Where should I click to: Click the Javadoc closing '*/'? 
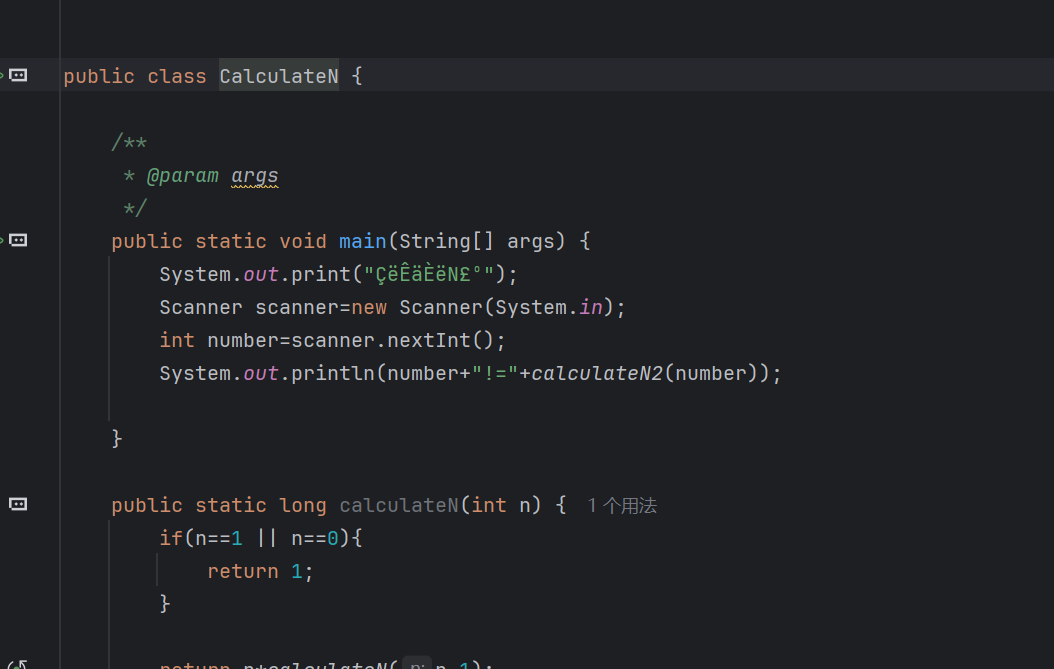[135, 208]
